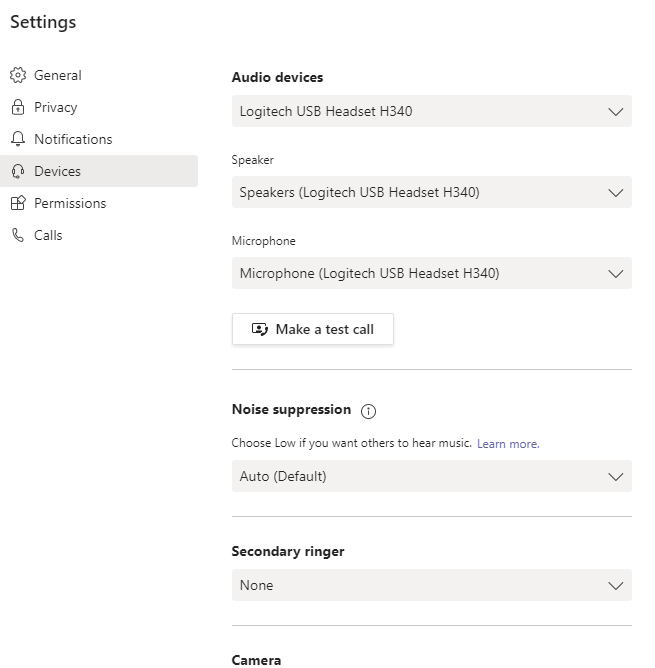655x668 pixels.
Task: Go to the Notifications settings tab
Action: [x=73, y=139]
